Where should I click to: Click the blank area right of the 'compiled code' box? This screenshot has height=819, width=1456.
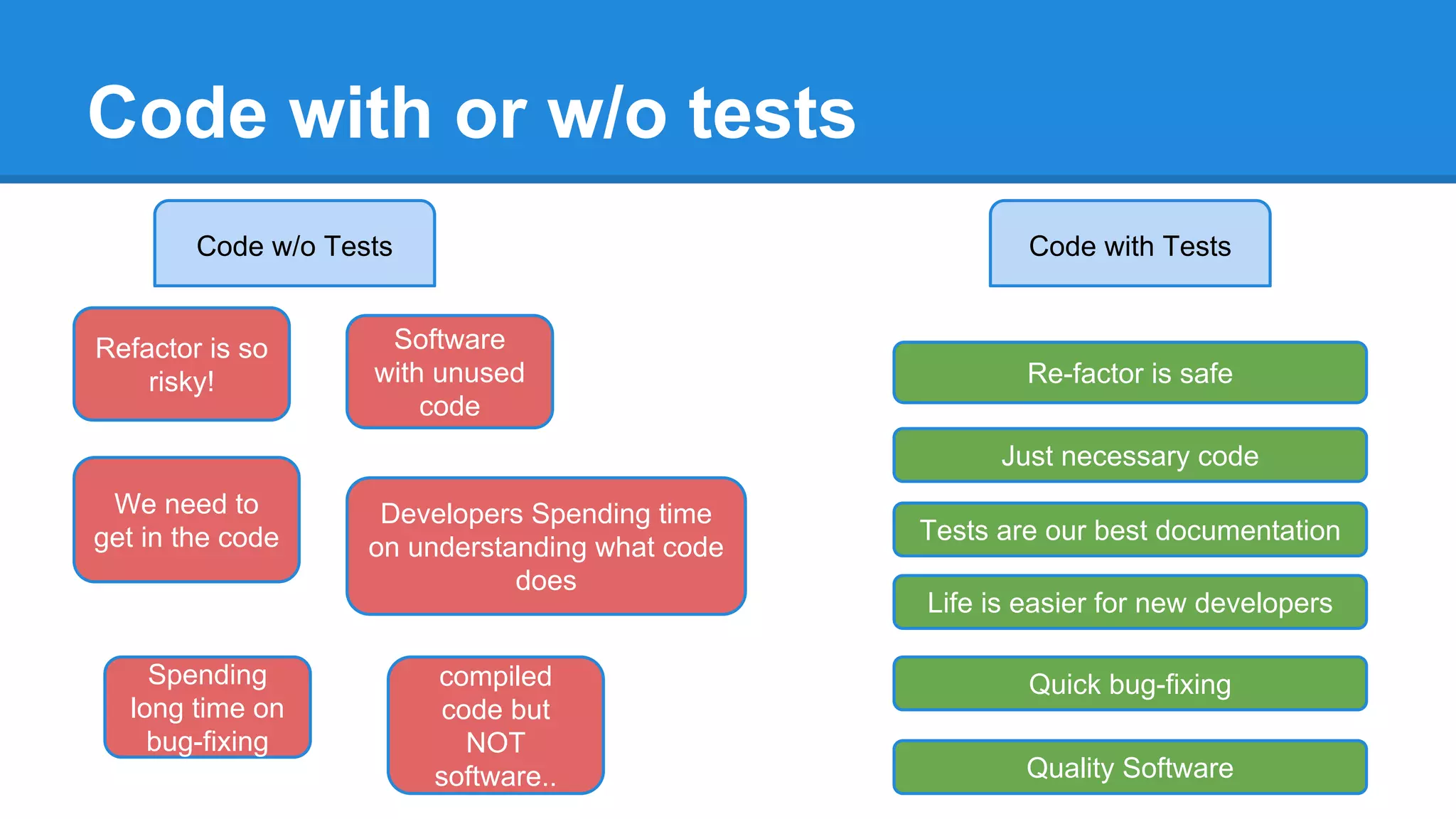coord(739,725)
